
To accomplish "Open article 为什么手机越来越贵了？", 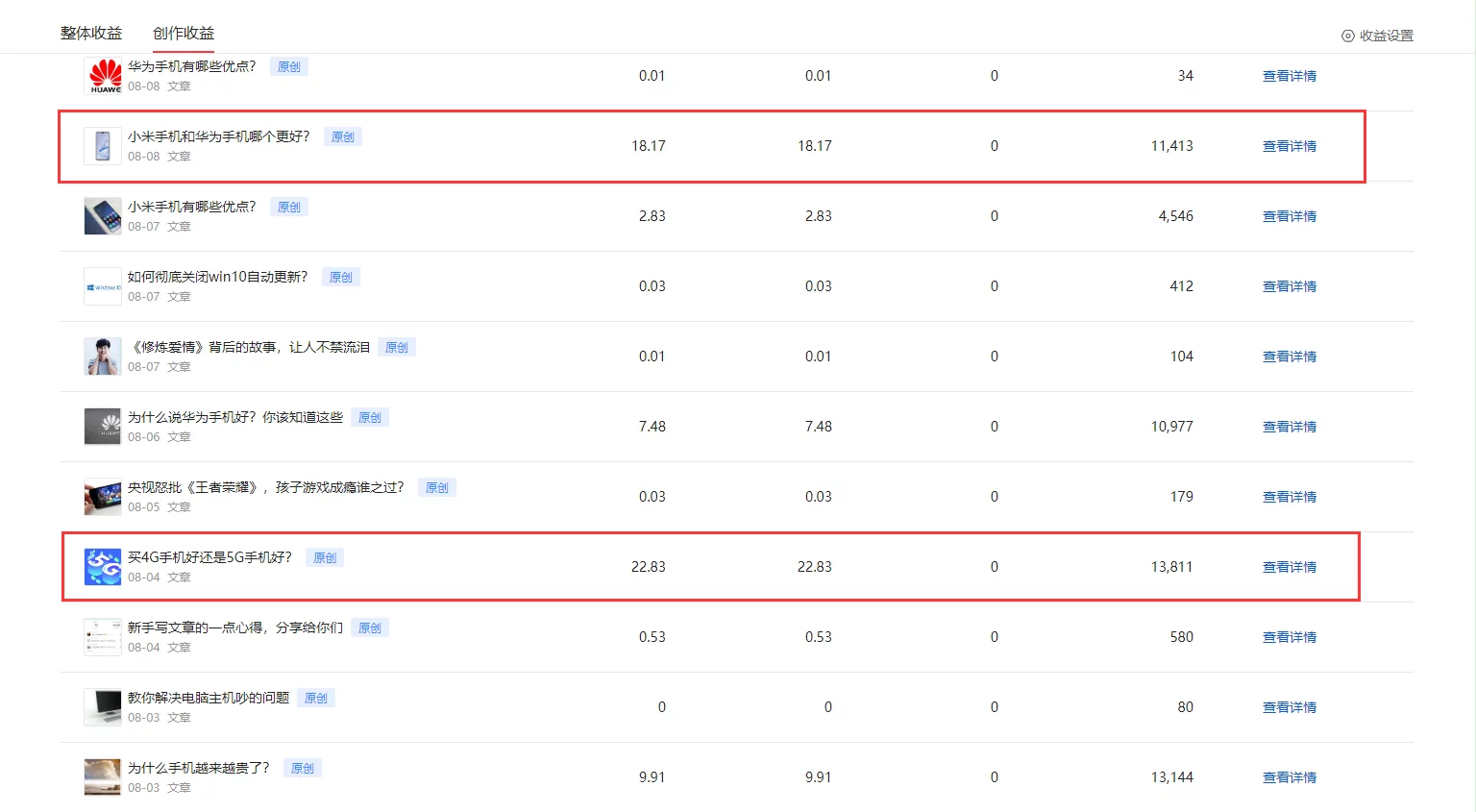I will click(199, 768).
